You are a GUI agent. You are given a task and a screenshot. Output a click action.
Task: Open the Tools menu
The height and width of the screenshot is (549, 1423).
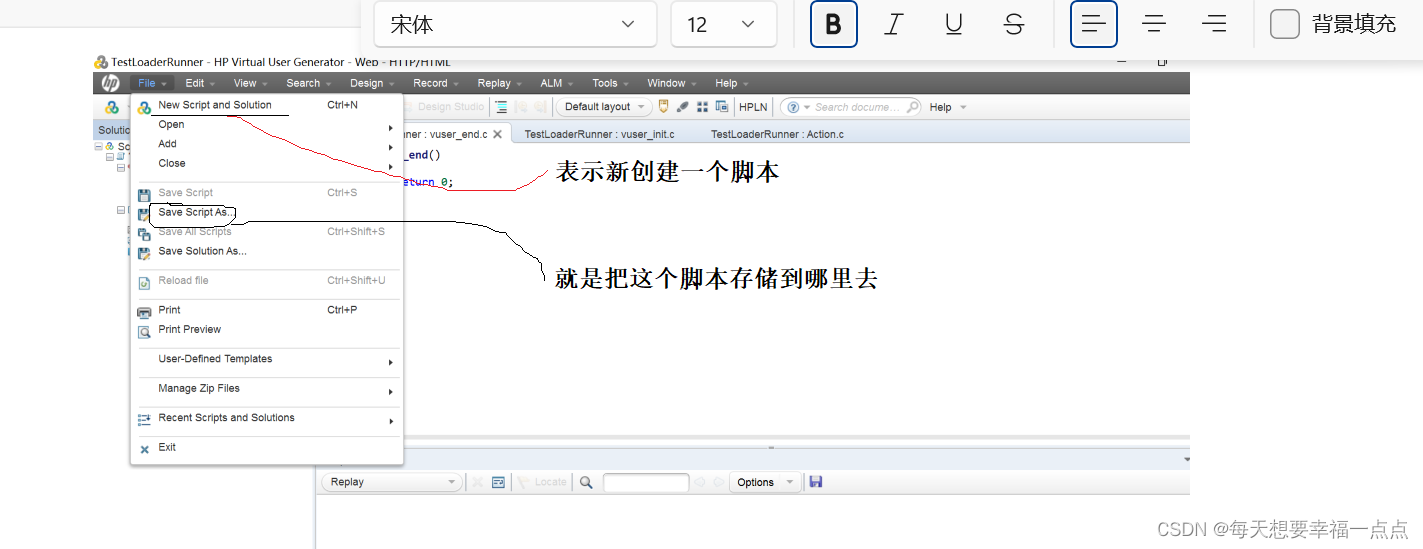(610, 84)
